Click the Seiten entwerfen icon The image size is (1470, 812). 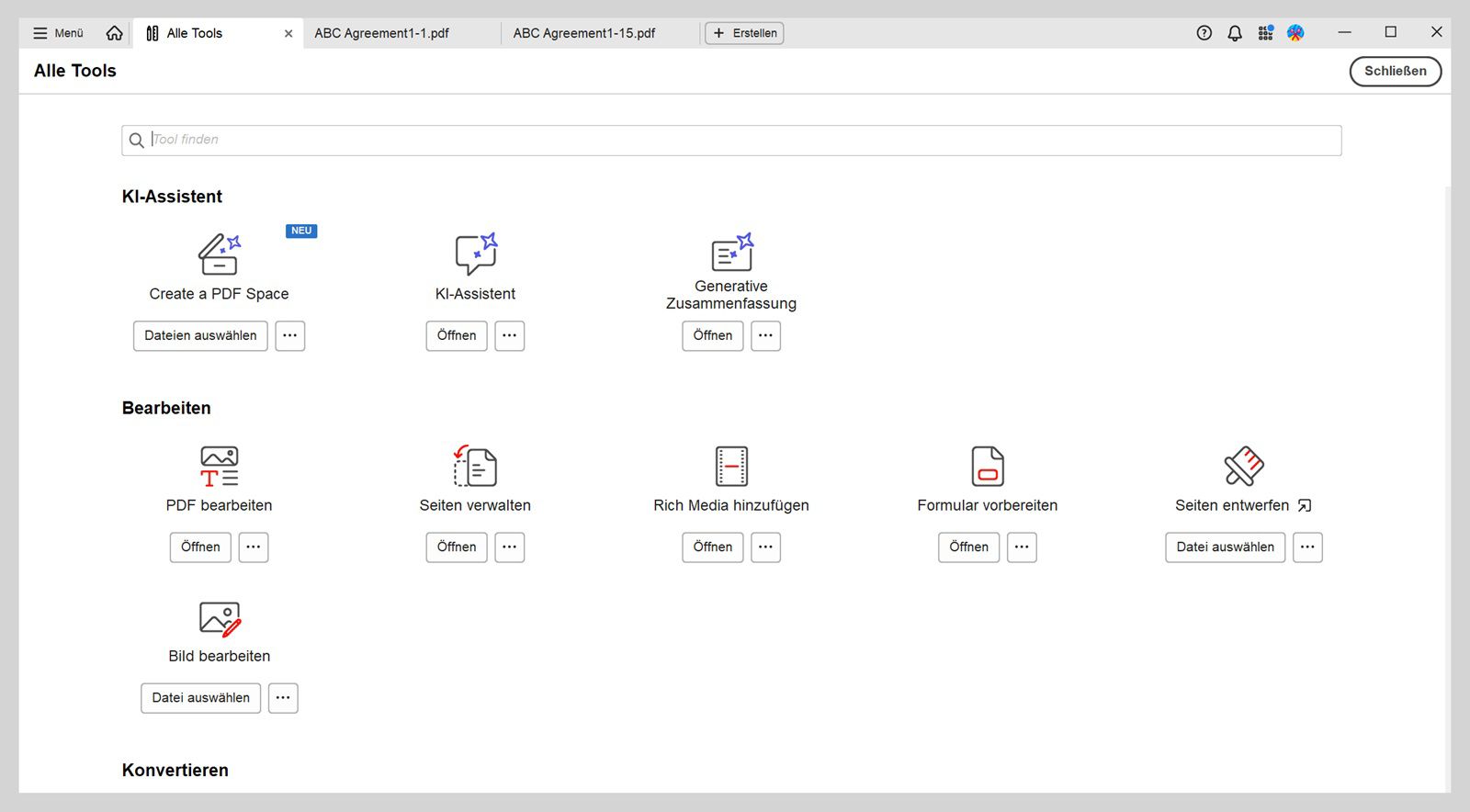coord(1244,467)
